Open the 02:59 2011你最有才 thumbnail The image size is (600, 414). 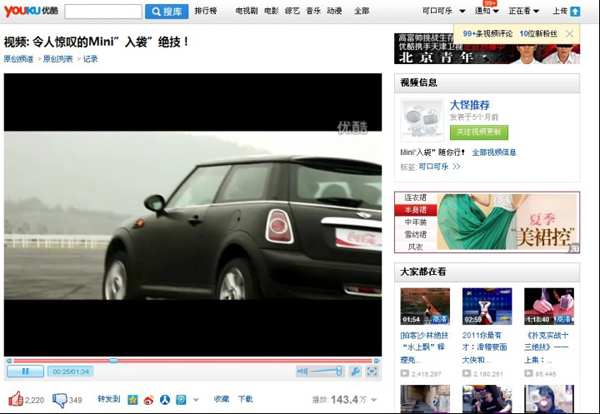(487, 306)
